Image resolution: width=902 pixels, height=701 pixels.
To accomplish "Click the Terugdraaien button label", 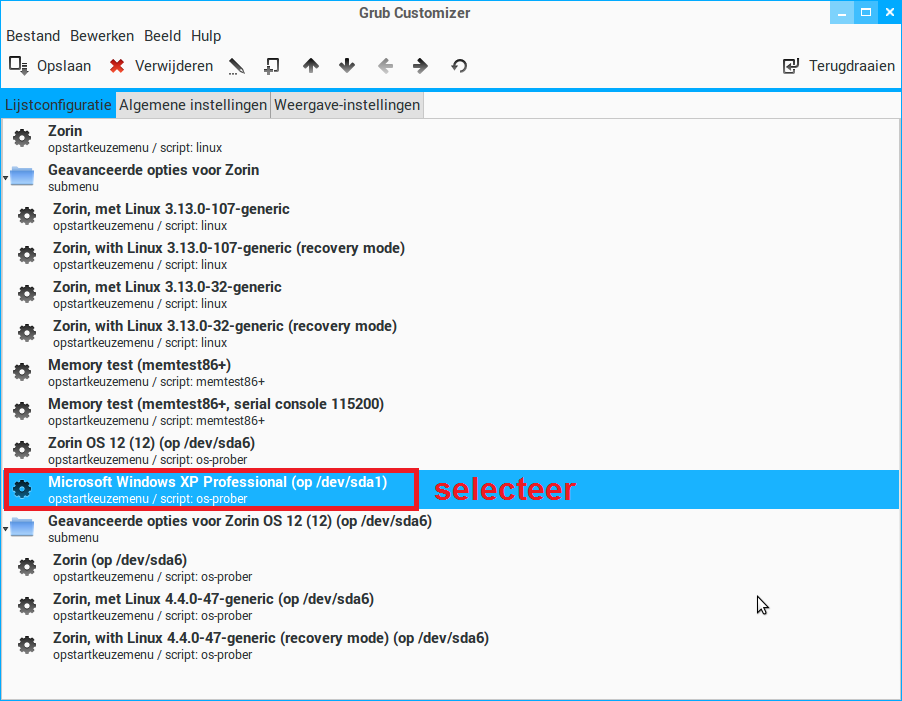I will pos(851,66).
